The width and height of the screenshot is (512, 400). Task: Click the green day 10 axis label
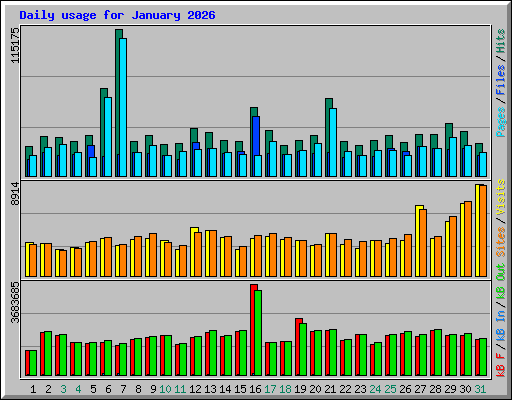coord(165,389)
